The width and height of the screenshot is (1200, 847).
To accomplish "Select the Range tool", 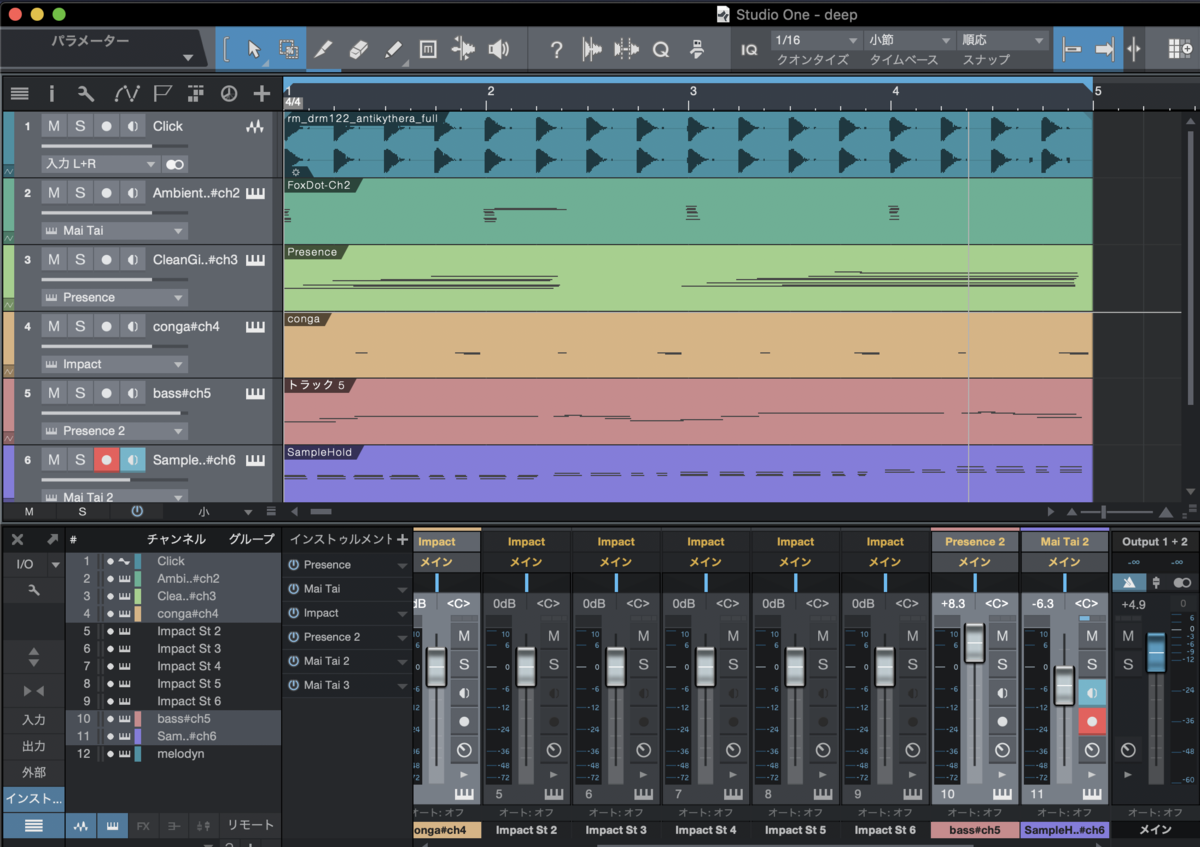I will 288,49.
